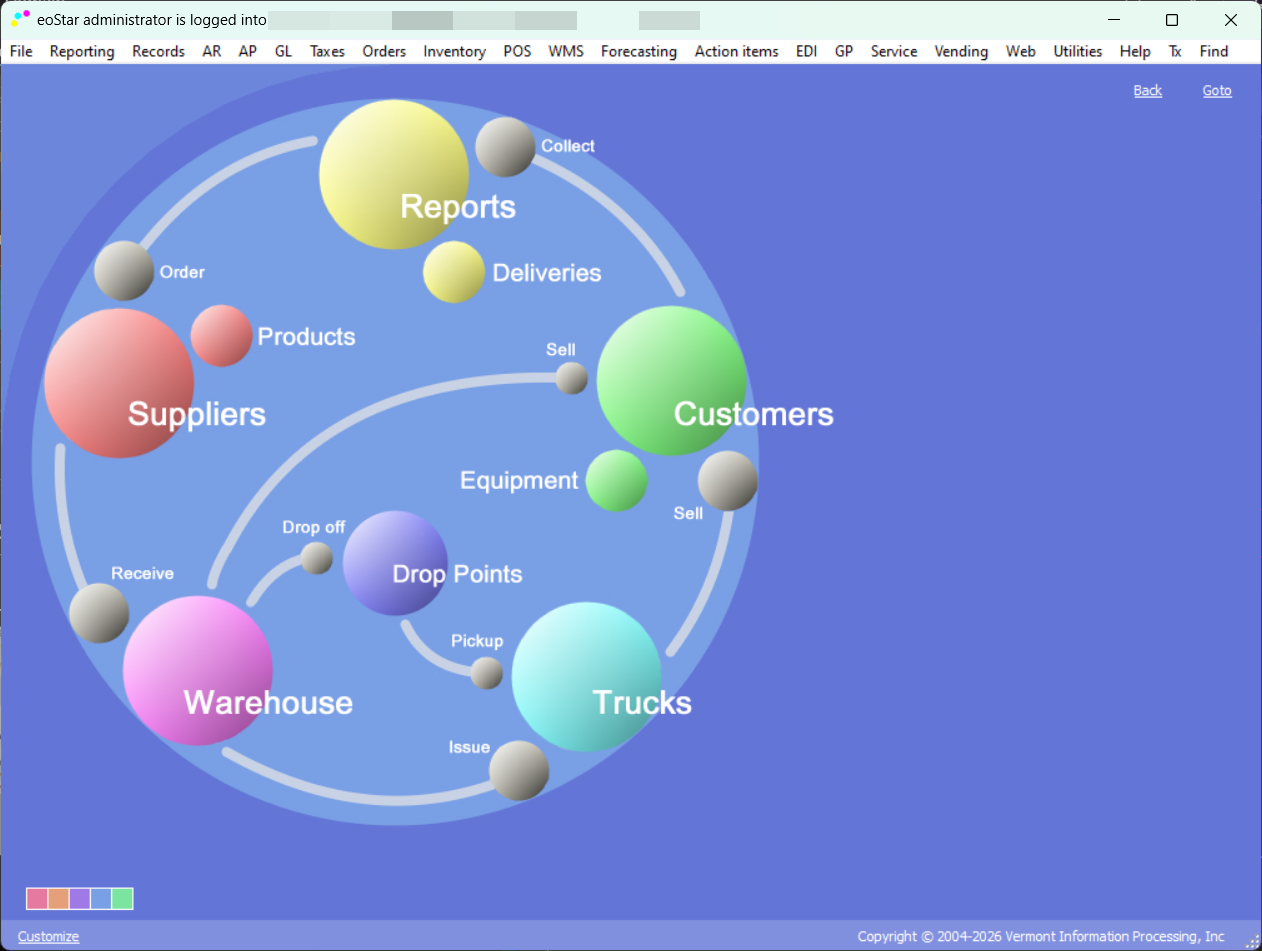Image resolution: width=1262 pixels, height=951 pixels.
Task: Open the EDI menu
Action: [x=806, y=51]
